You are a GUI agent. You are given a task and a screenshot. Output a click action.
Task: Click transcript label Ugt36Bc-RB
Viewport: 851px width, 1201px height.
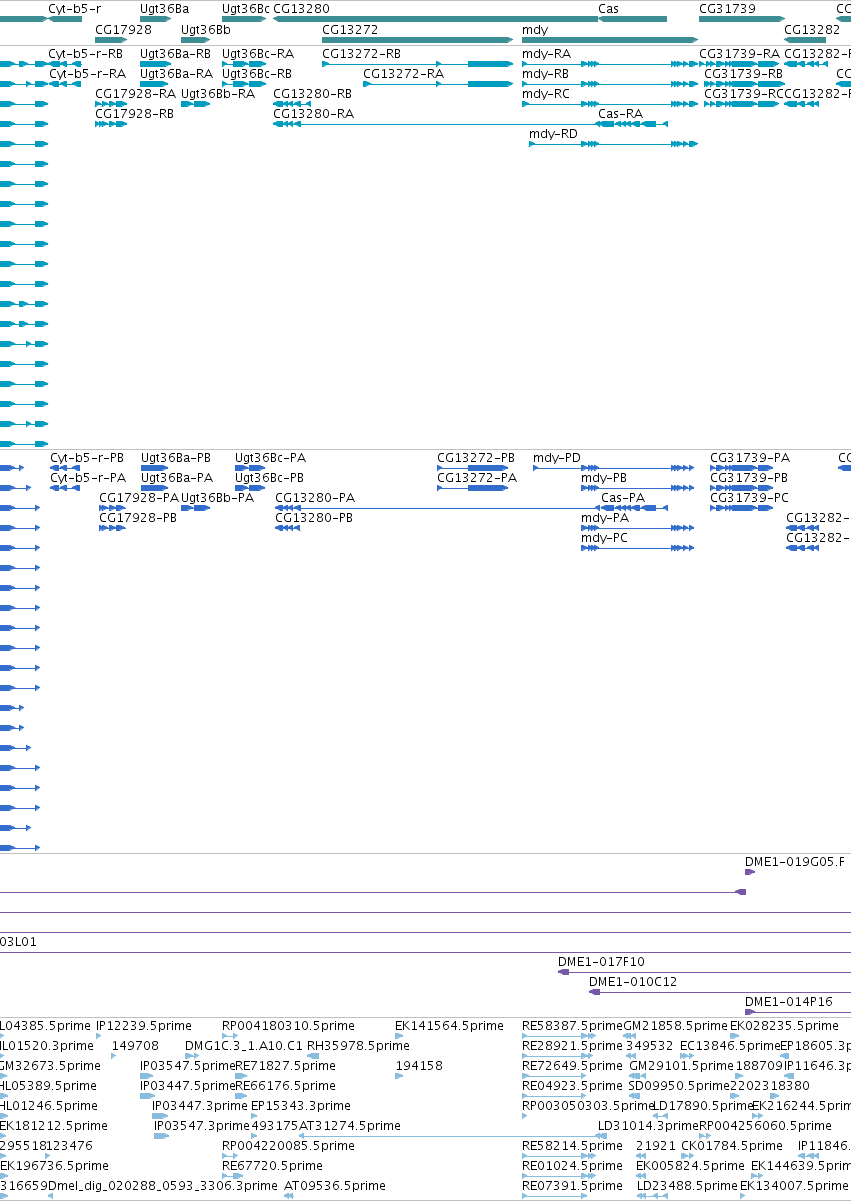(x=257, y=73)
